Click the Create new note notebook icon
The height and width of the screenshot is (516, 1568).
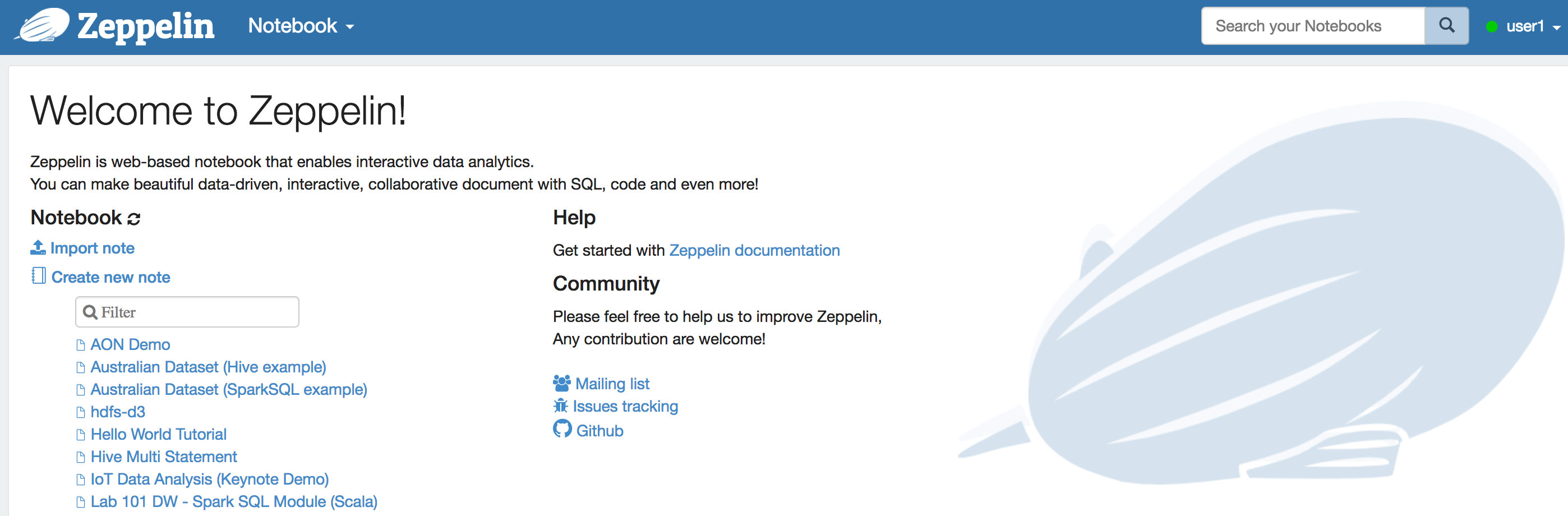[38, 275]
